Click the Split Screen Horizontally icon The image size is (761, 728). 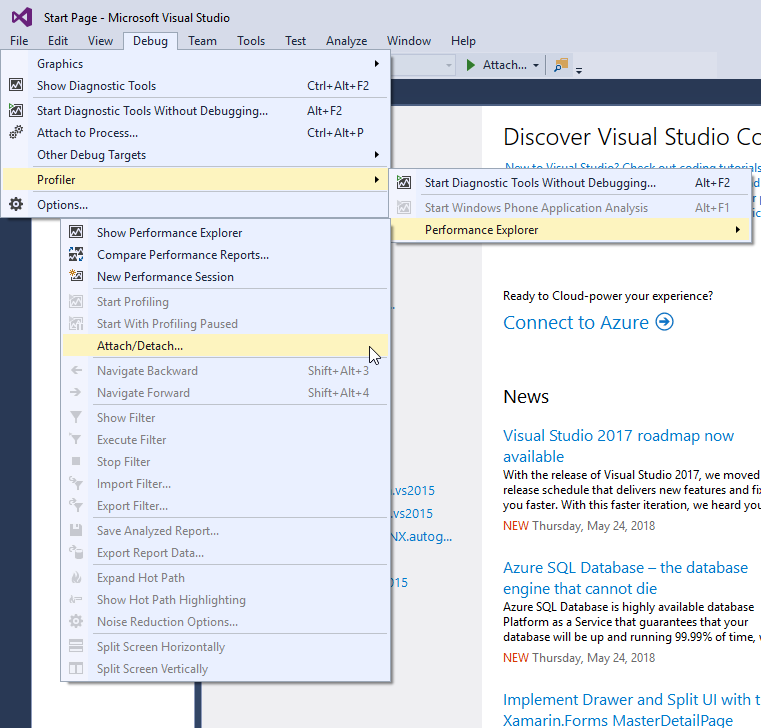pos(76,646)
